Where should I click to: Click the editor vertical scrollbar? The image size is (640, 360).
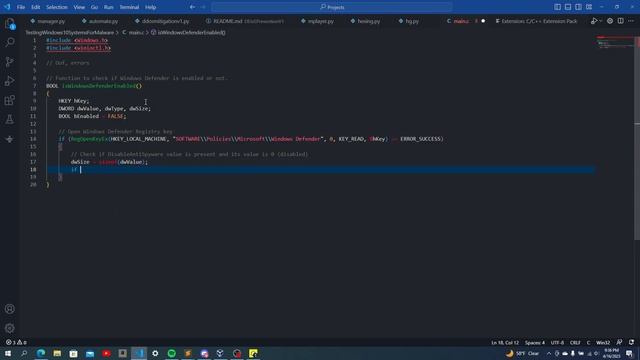pos(637,139)
